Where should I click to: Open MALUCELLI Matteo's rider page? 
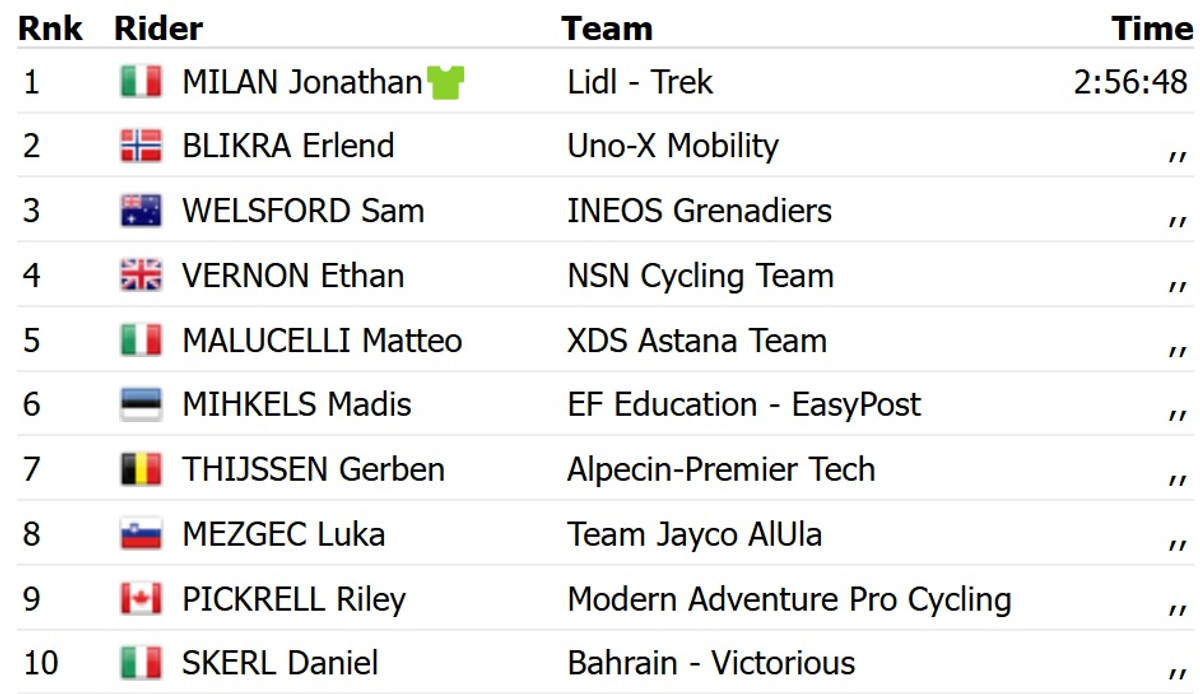coord(322,341)
